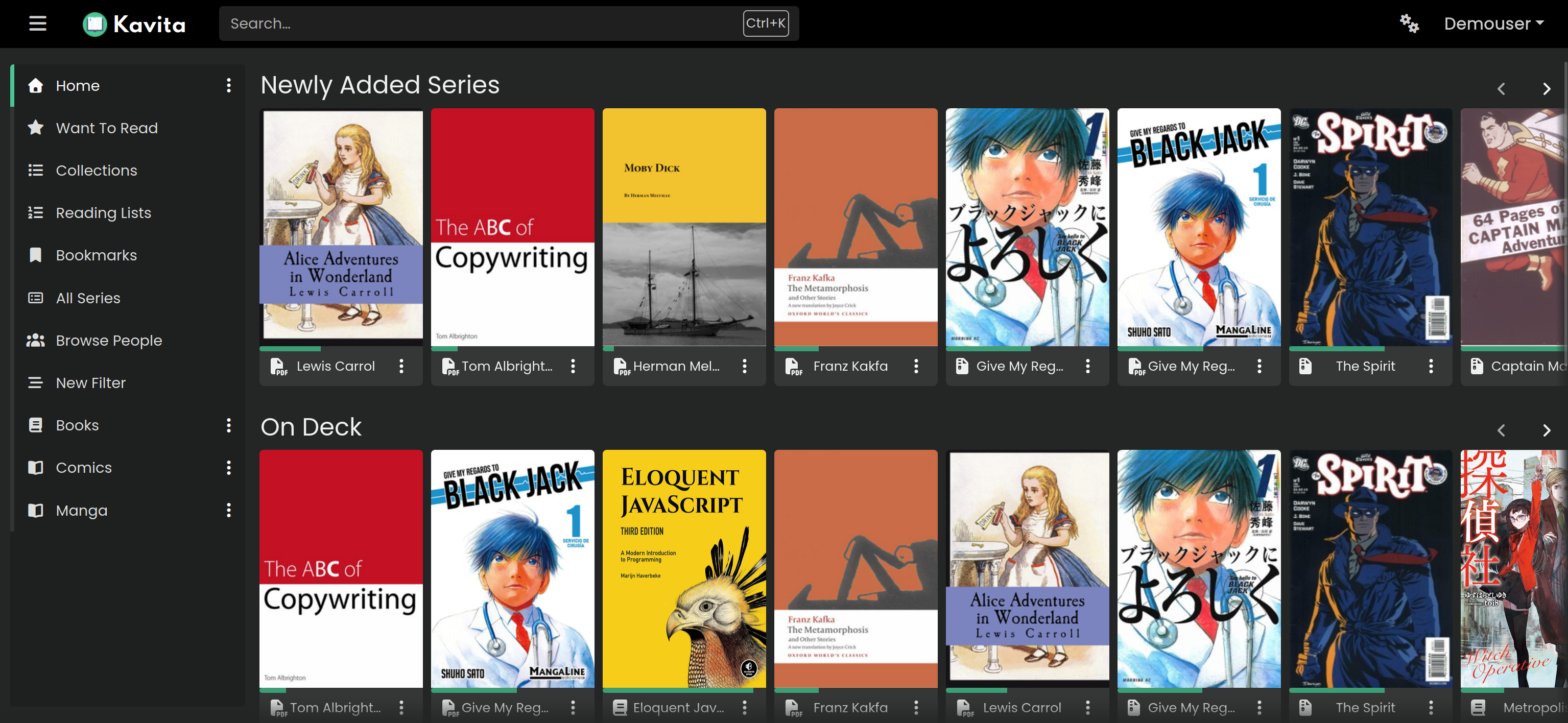Go to All Series page
This screenshot has width=1568, height=723.
tap(88, 298)
